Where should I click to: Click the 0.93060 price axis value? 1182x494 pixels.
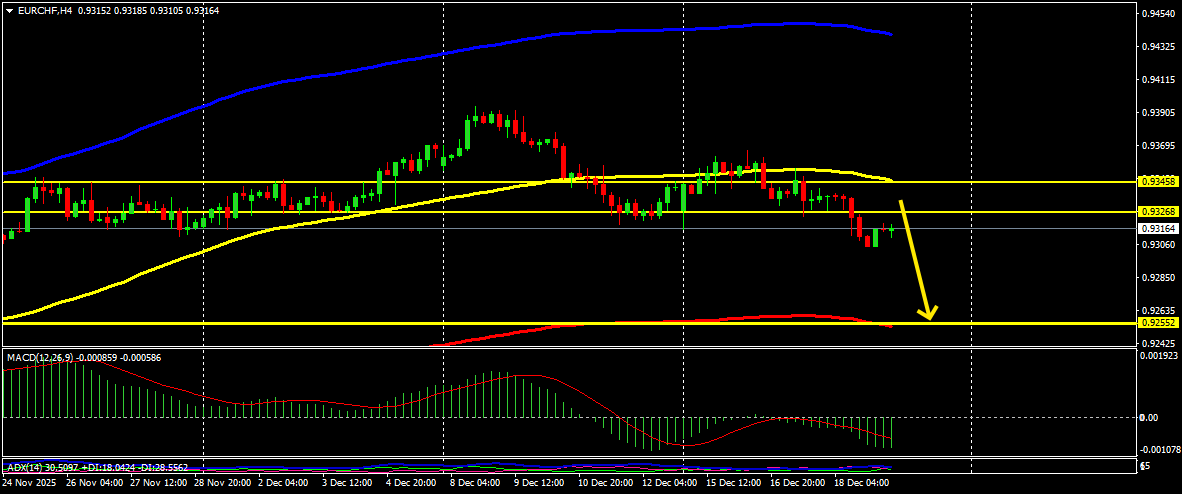coord(1159,244)
